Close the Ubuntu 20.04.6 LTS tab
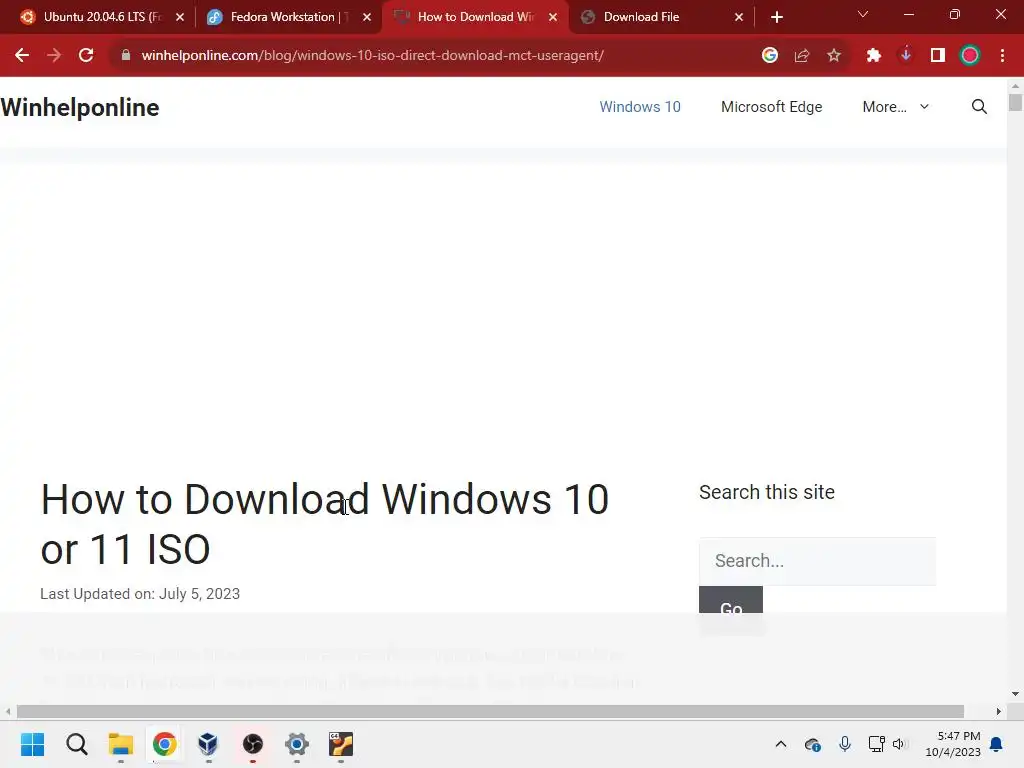This screenshot has width=1024, height=768. click(x=180, y=17)
